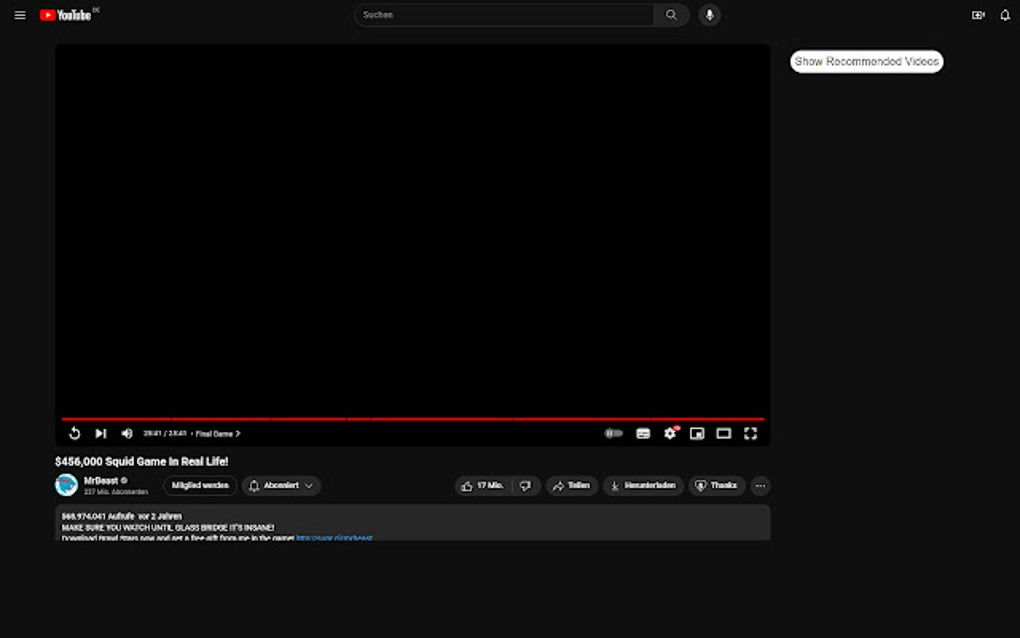Dislike the video
Image resolution: width=1020 pixels, height=638 pixels.
[x=524, y=485]
